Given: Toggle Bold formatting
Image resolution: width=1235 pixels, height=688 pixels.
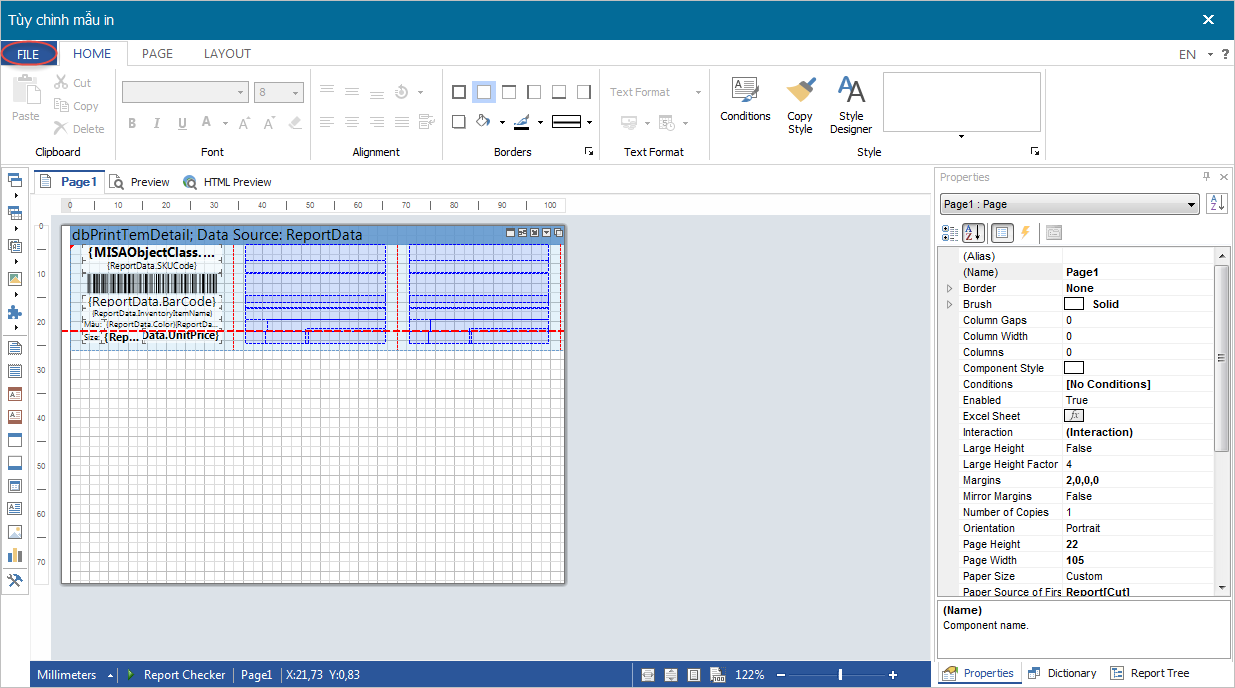Looking at the screenshot, I should point(131,123).
